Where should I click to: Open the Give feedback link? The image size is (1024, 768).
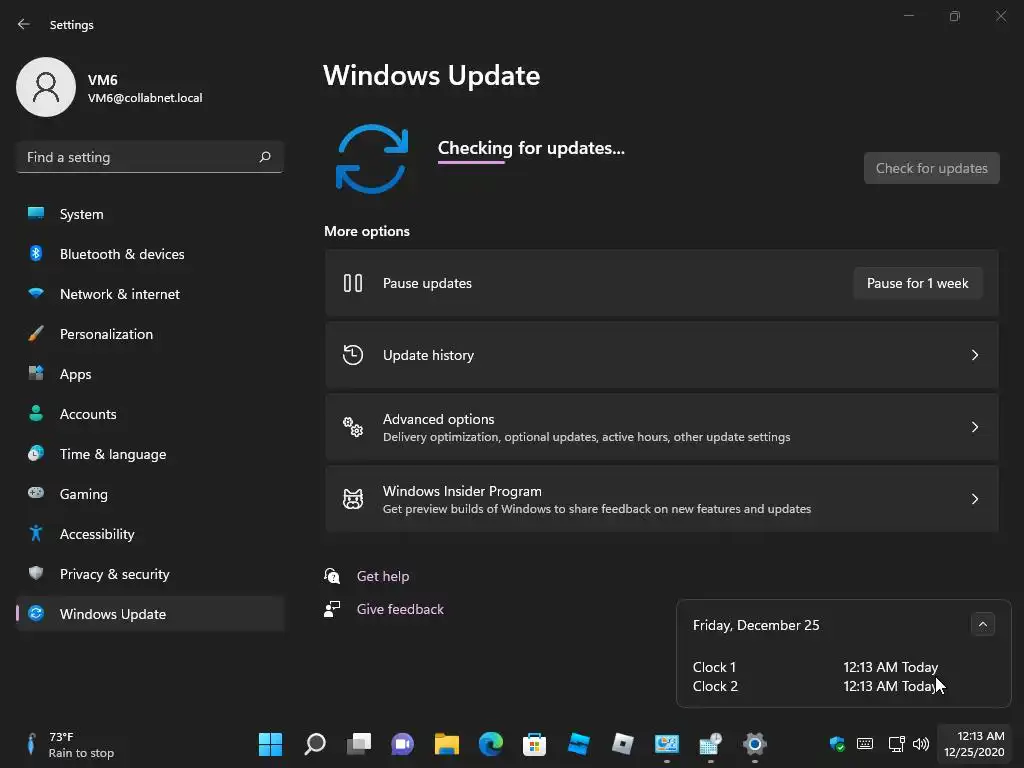400,609
